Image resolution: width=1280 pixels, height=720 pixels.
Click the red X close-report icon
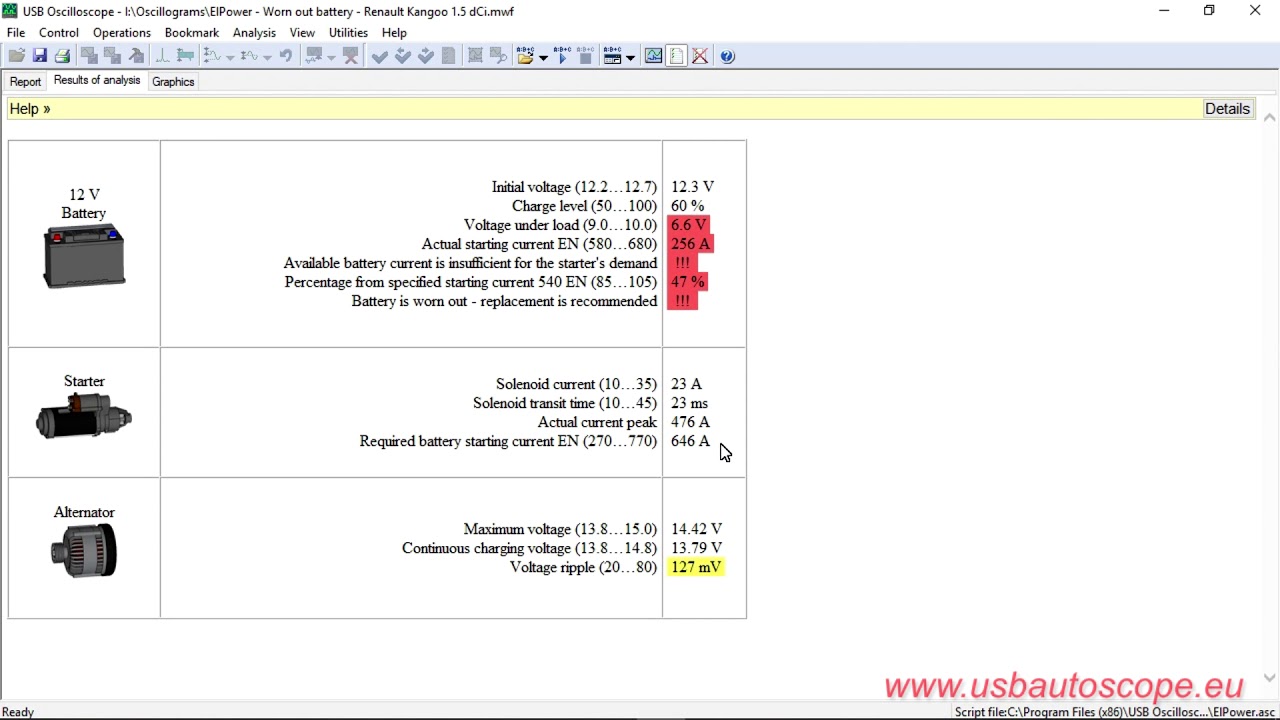(700, 56)
